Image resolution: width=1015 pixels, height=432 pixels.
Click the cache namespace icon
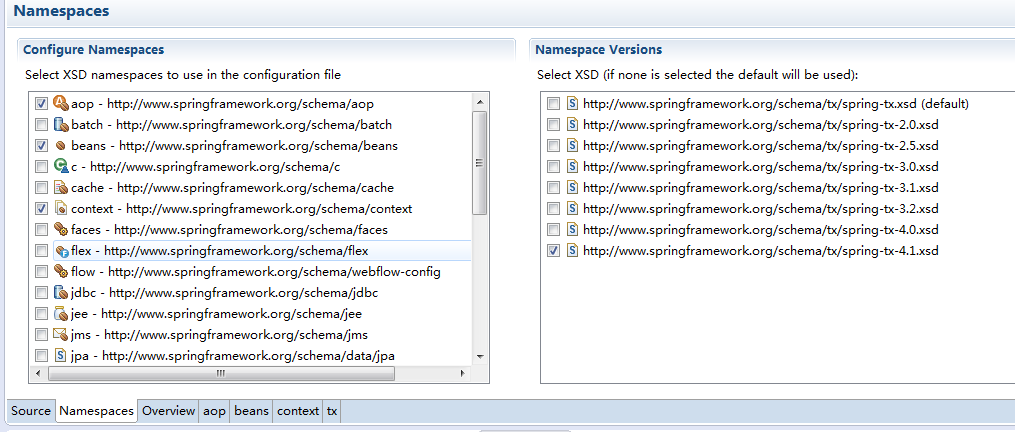[x=61, y=188]
